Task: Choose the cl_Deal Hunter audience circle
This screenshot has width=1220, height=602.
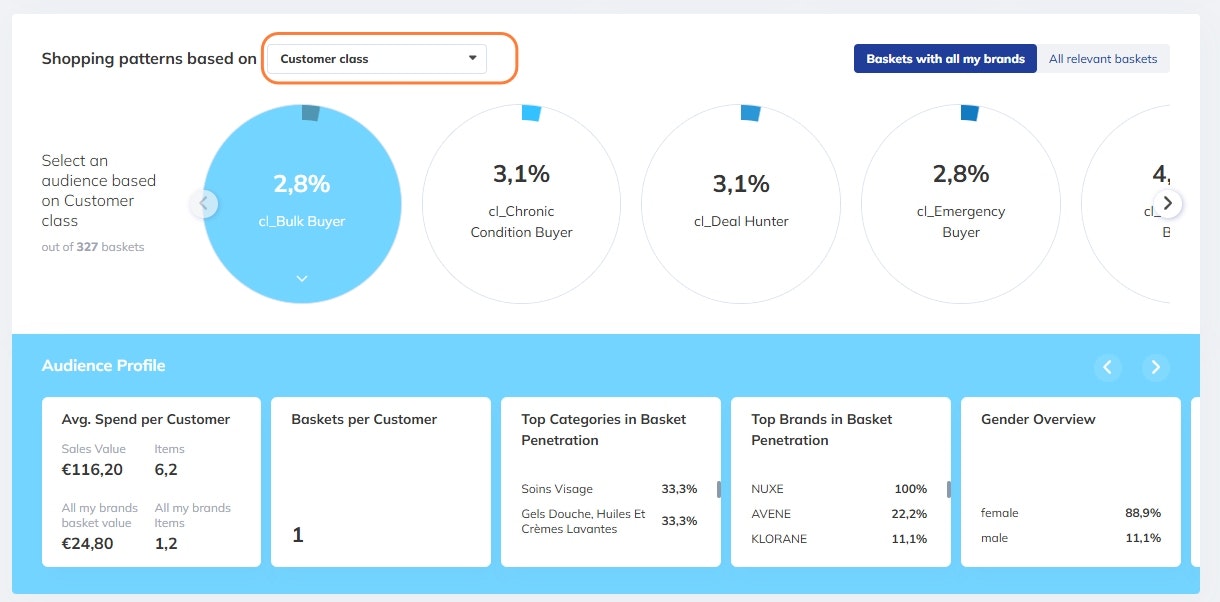Action: pyautogui.click(x=741, y=203)
